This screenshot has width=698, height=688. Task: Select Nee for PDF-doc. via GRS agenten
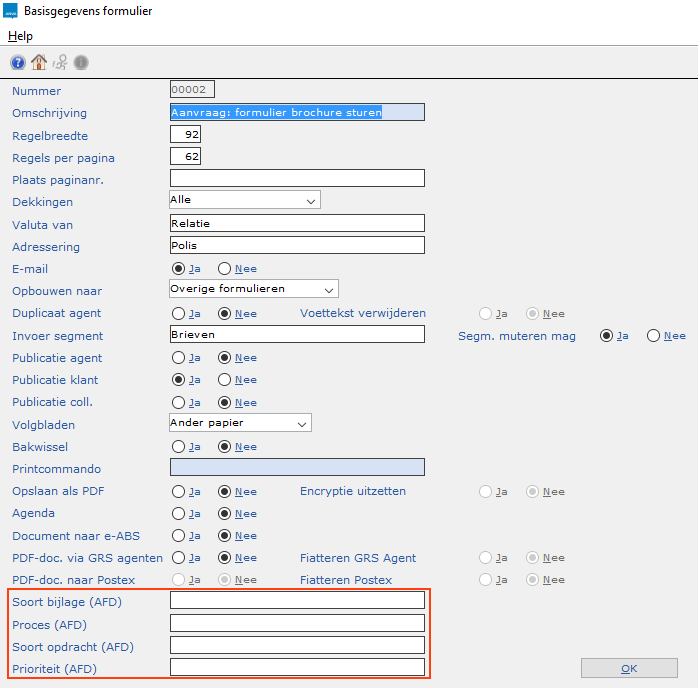[224, 558]
